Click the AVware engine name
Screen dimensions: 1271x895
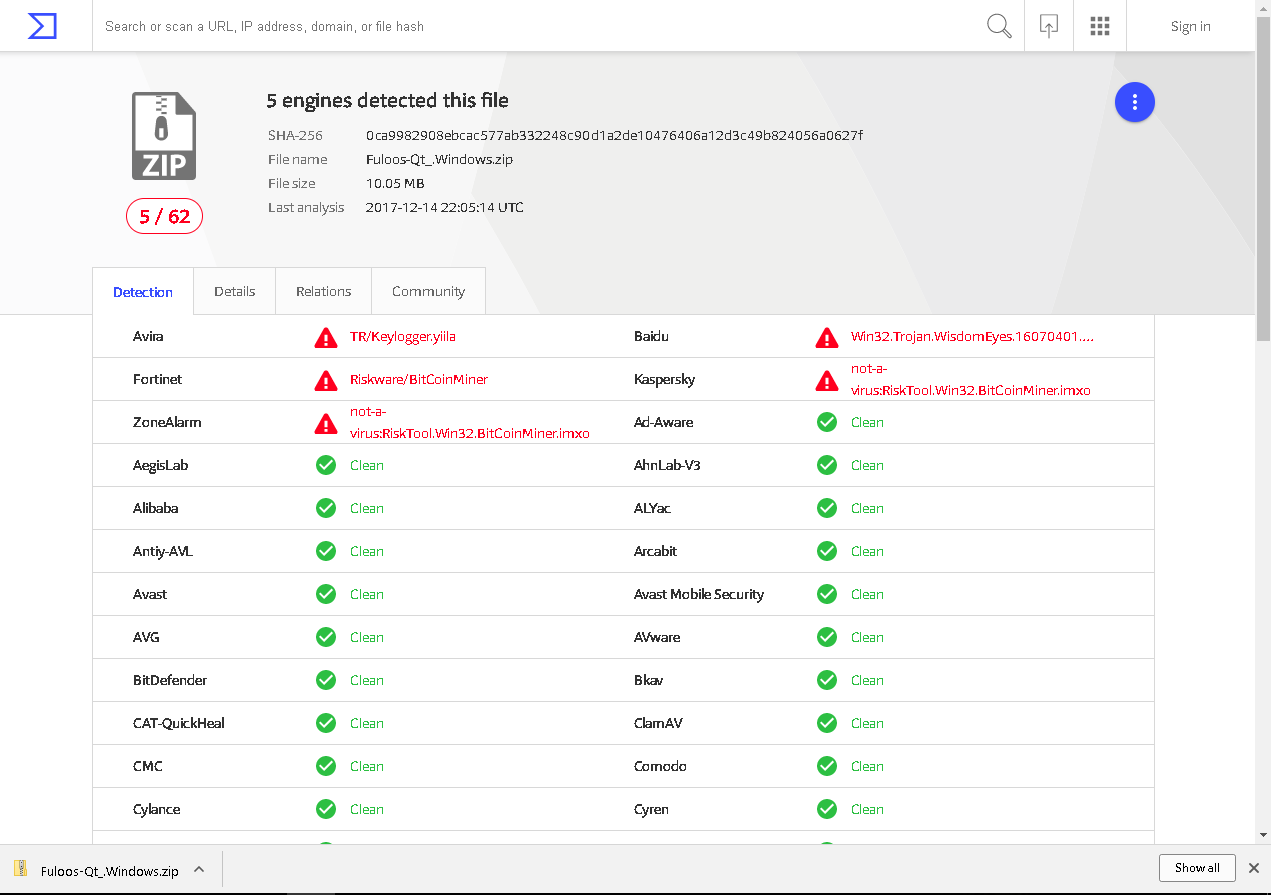656,637
